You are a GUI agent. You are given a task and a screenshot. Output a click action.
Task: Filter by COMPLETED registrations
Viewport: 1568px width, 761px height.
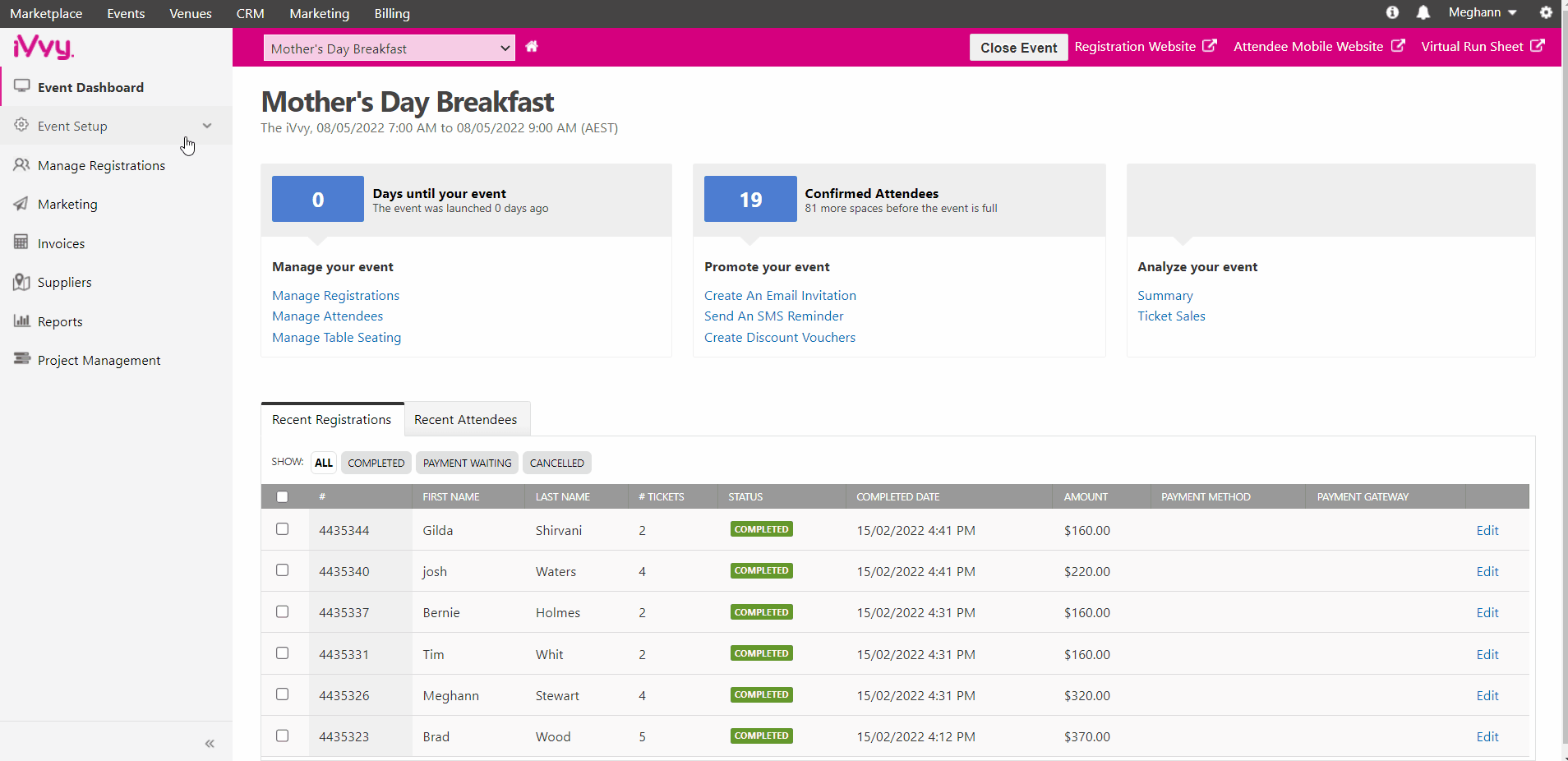pos(376,463)
